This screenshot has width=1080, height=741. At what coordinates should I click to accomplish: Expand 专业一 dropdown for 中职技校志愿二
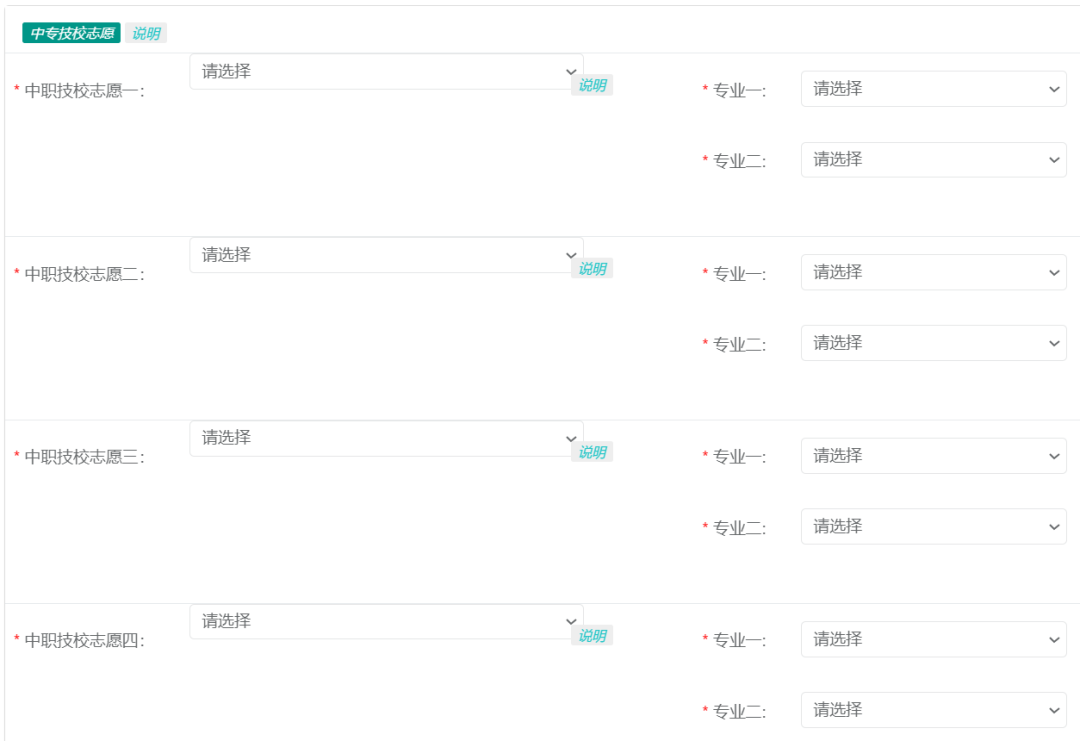click(x=933, y=272)
